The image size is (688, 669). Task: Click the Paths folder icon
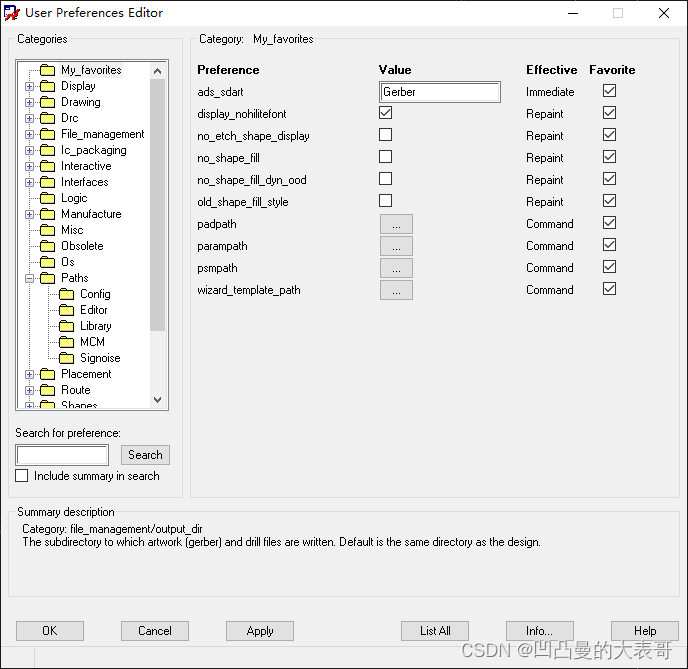(47, 278)
